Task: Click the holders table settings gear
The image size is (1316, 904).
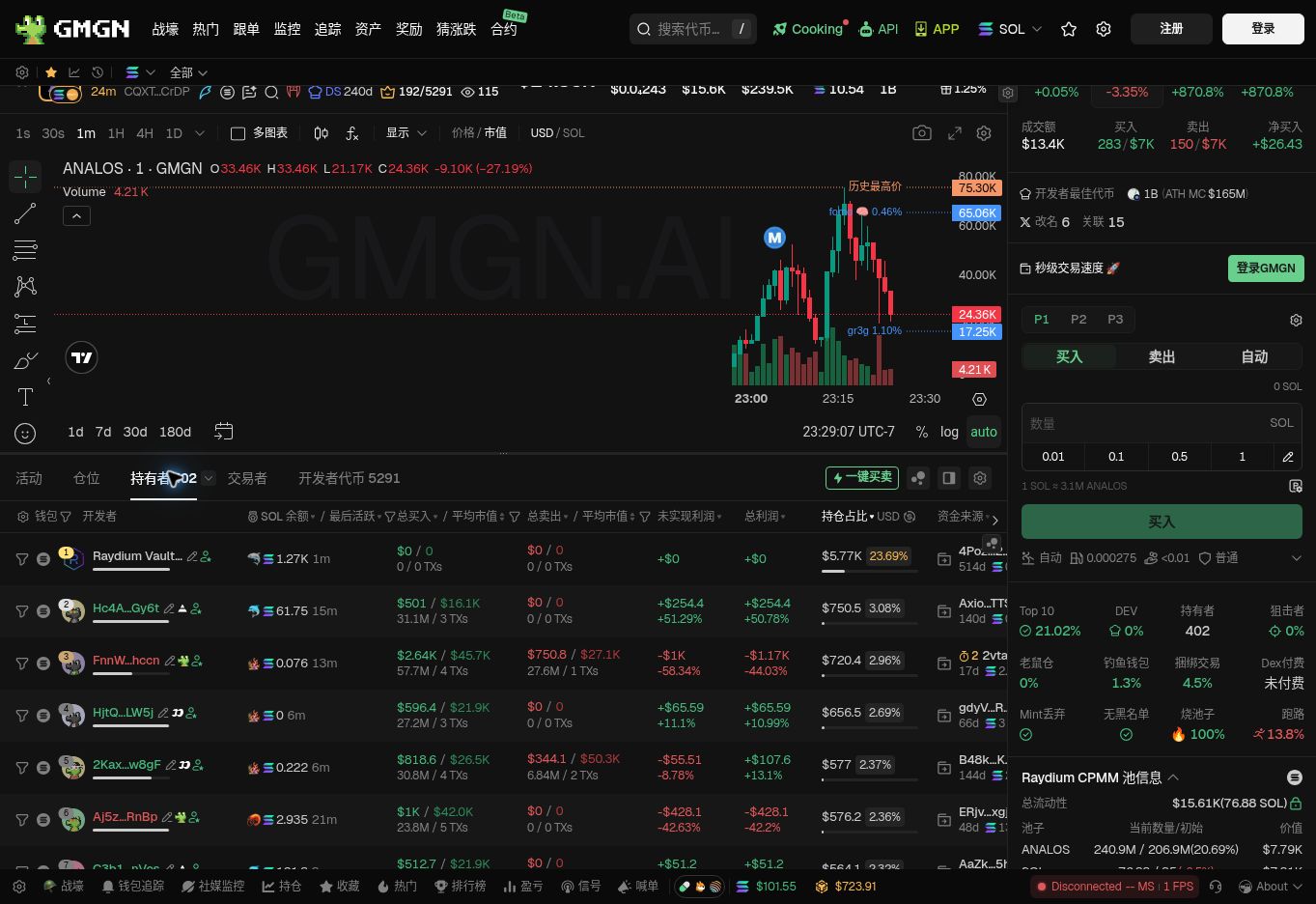Action: pyautogui.click(x=980, y=477)
